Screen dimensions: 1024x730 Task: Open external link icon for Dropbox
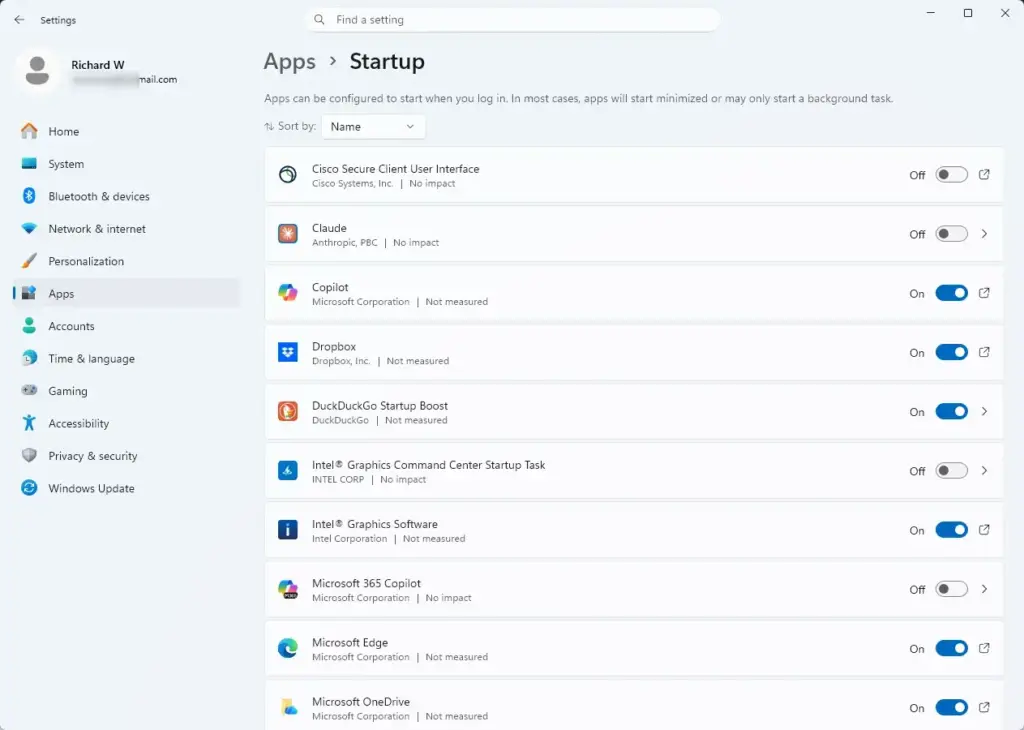click(x=984, y=352)
